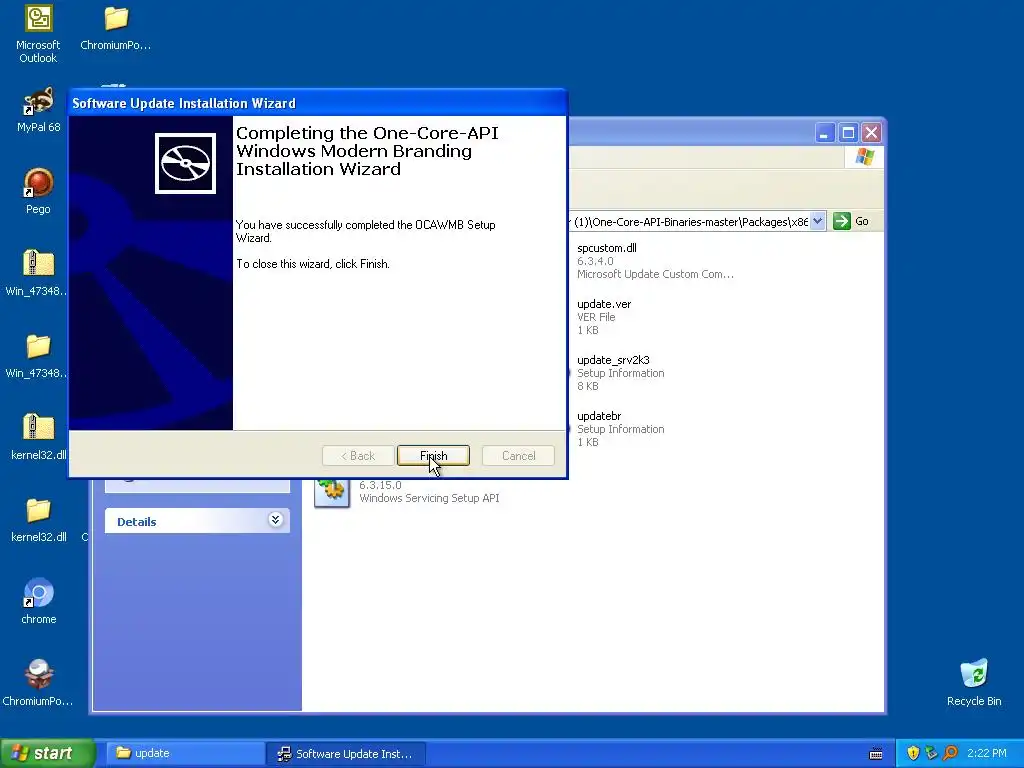Click the version text 6.3.15.0
Viewport: 1024px width, 768px height.
pos(380,485)
